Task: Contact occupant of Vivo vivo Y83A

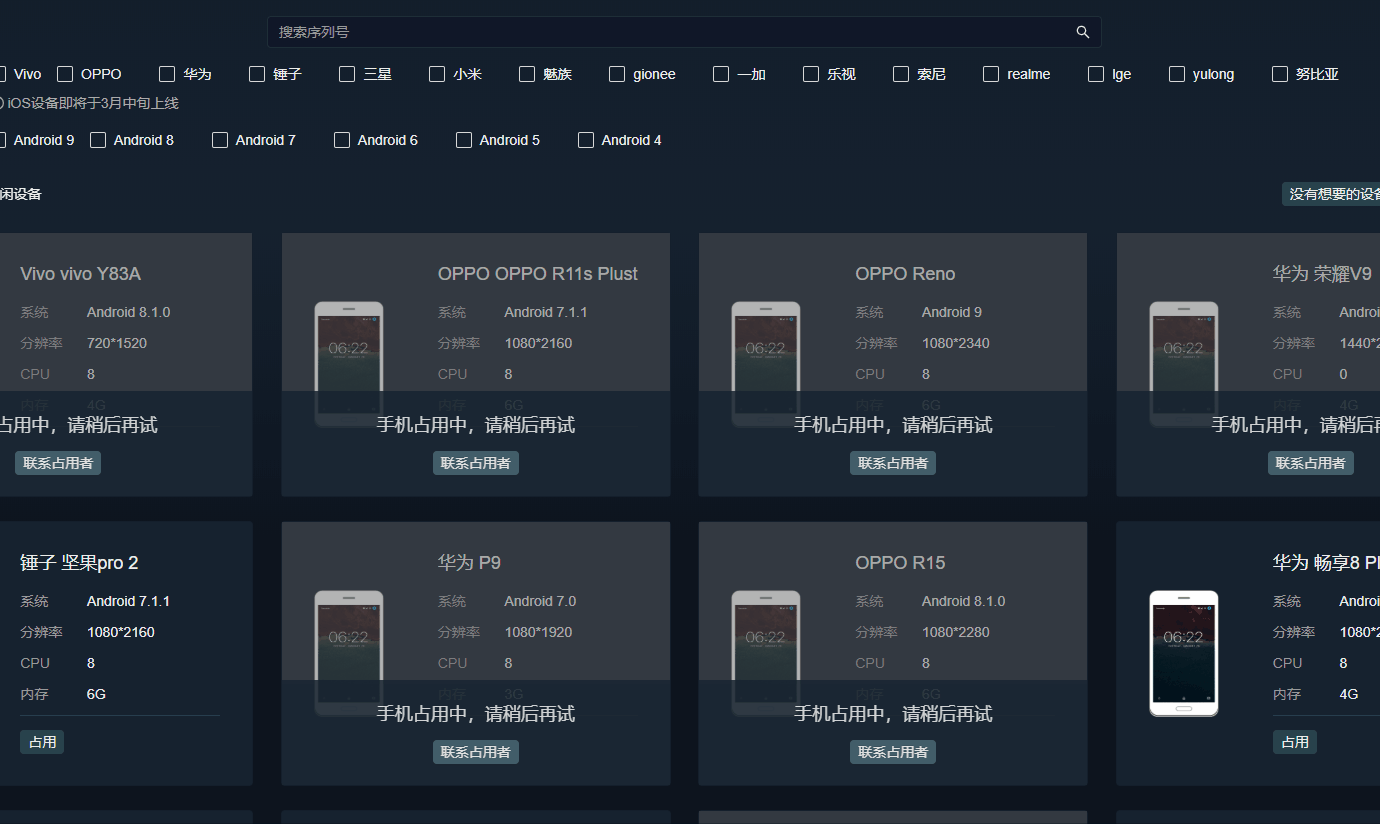Action: [58, 463]
